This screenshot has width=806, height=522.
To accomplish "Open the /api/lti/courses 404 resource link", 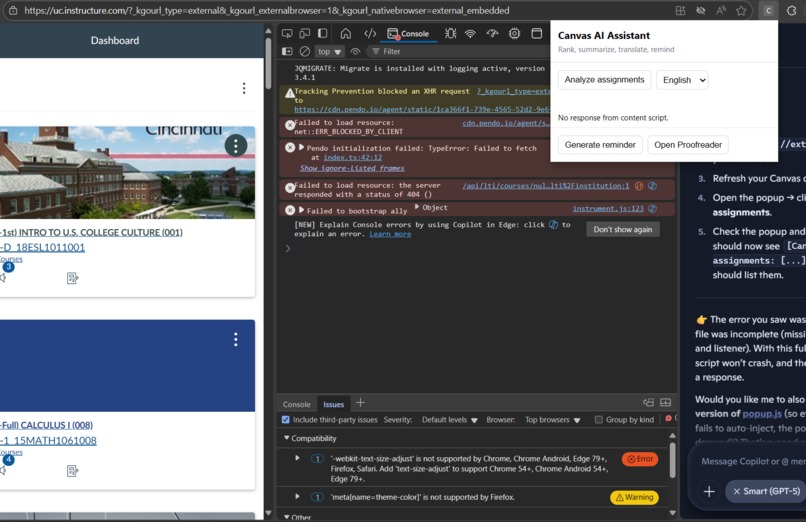I will pyautogui.click(x=545, y=186).
